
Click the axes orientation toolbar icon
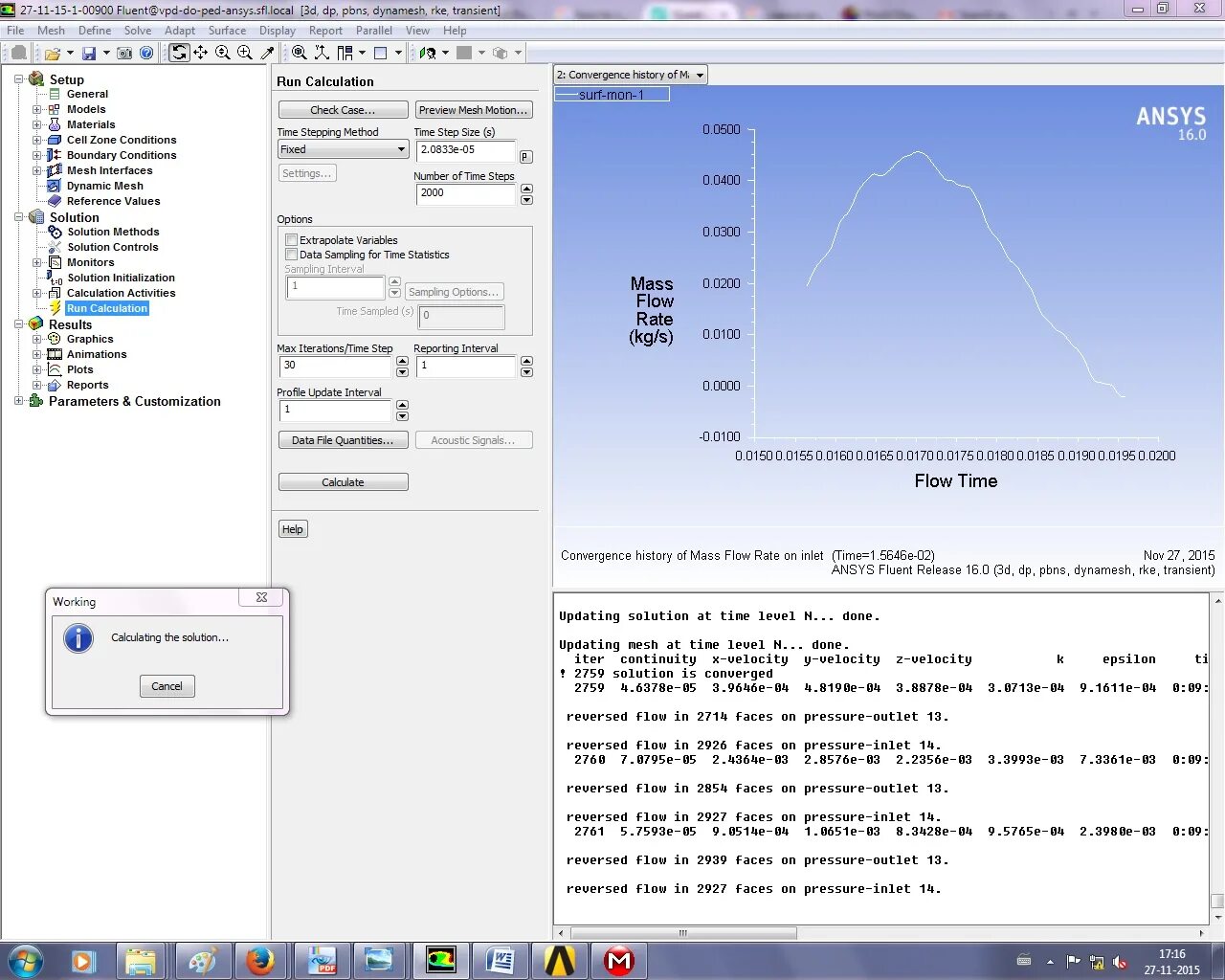click(x=323, y=54)
